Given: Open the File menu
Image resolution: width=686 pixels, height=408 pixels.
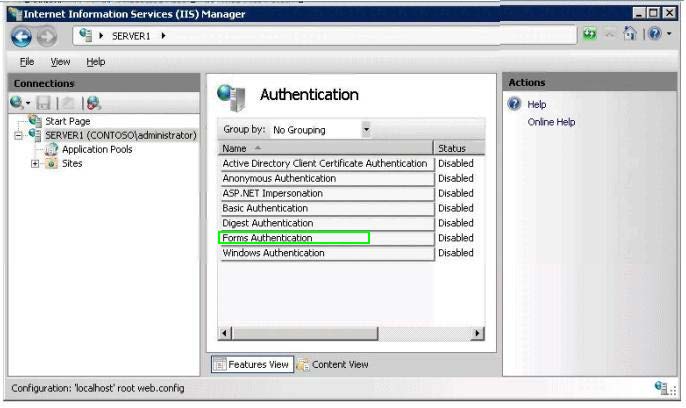Looking at the screenshot, I should point(27,62).
